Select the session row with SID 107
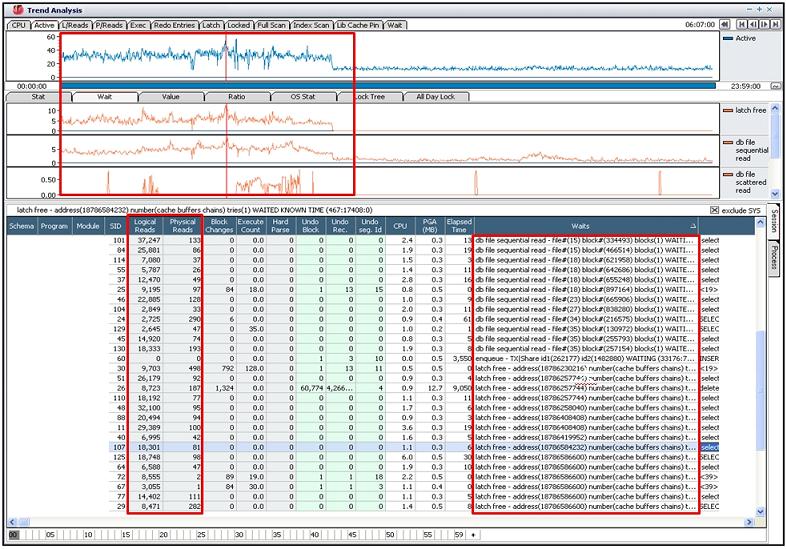Viewport: 787px width, 549px height. [414, 447]
